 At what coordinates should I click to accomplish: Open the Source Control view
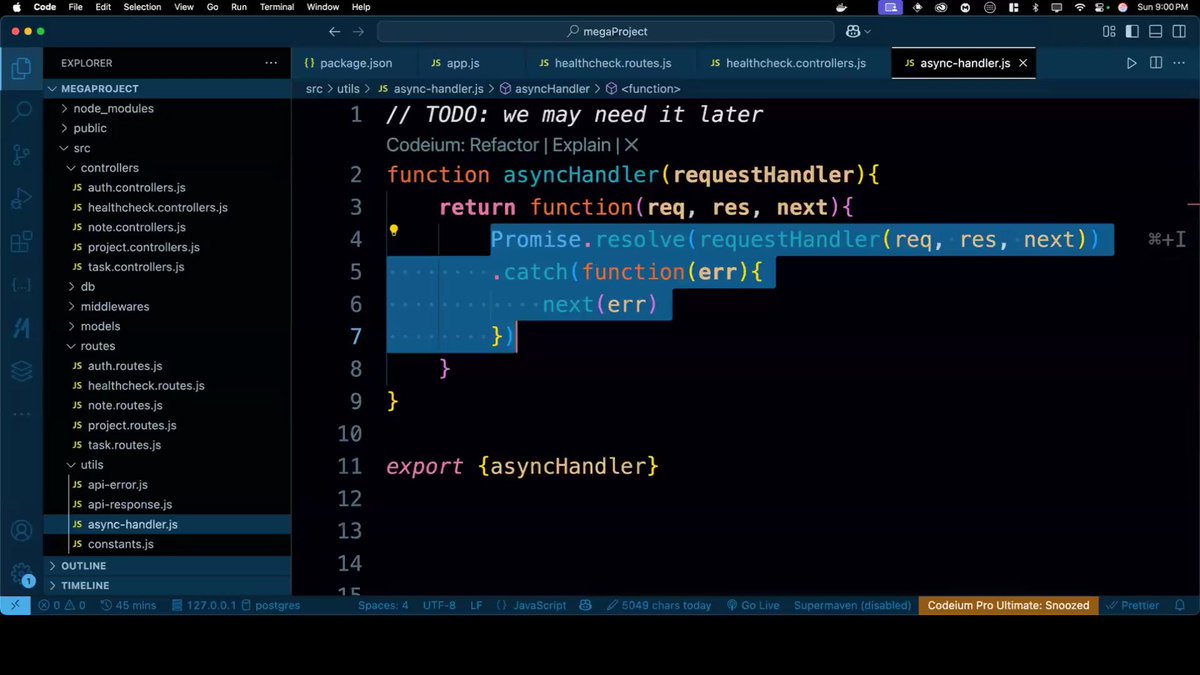point(22,154)
